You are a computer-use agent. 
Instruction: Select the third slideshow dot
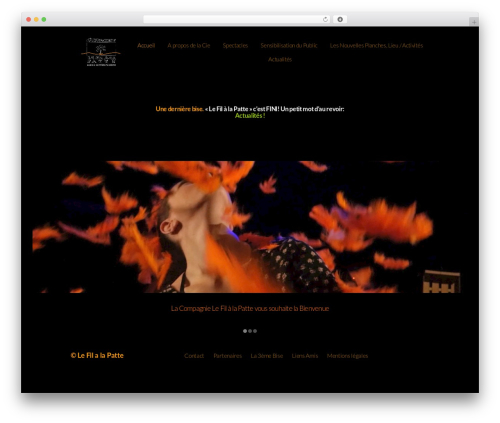point(255,331)
